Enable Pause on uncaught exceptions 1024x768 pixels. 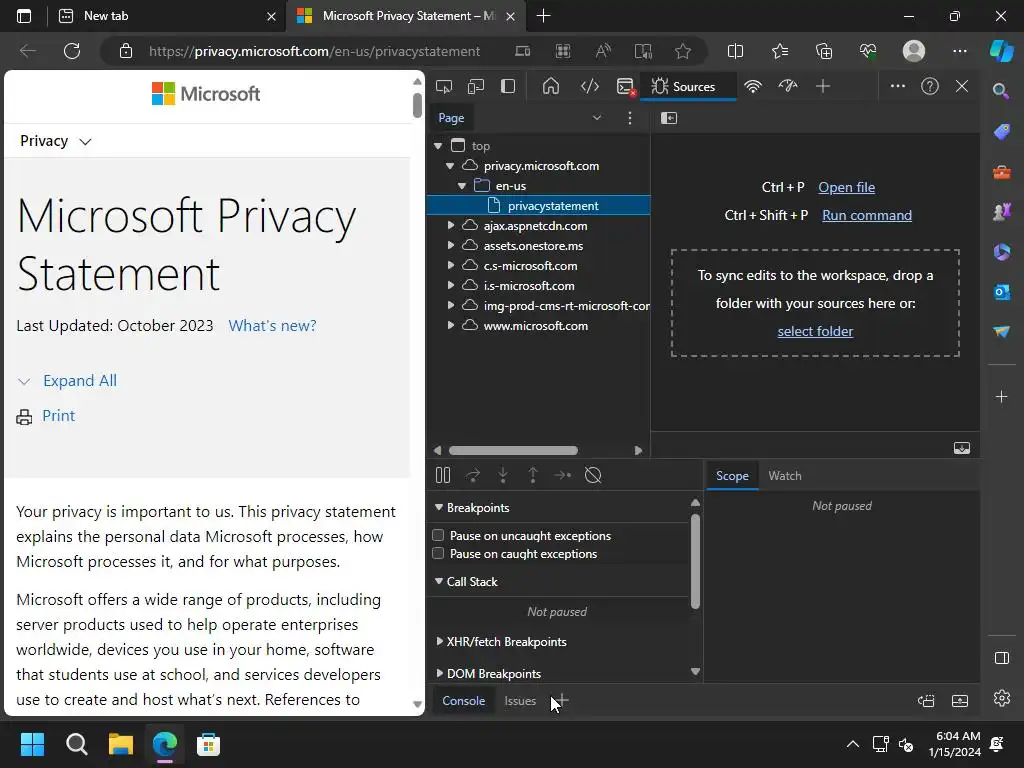438,536
